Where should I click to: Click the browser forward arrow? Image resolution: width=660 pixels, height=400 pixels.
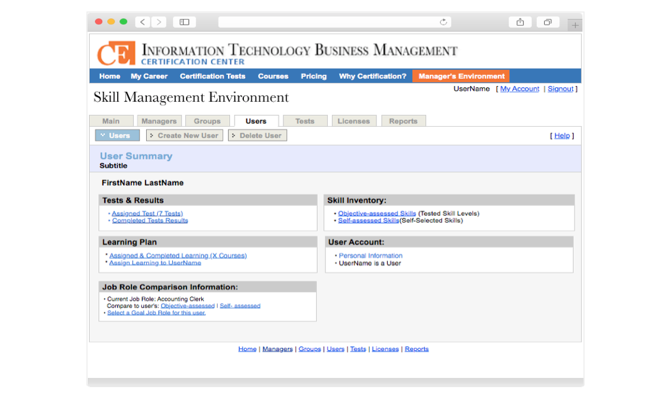coord(158,22)
